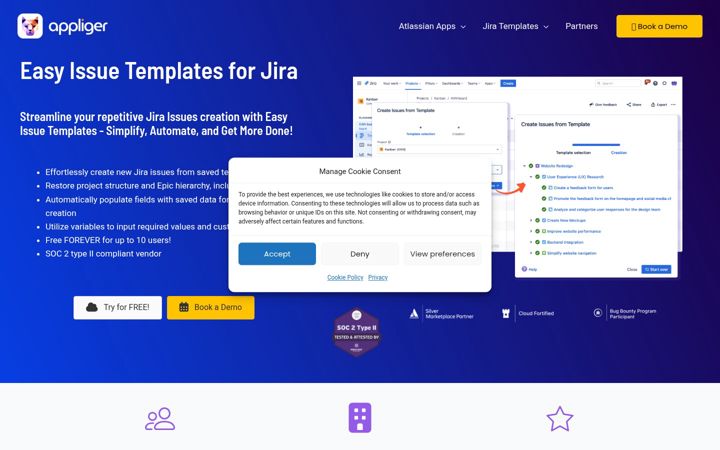Click the users group icon
Image resolution: width=720 pixels, height=450 pixels.
tap(160, 419)
